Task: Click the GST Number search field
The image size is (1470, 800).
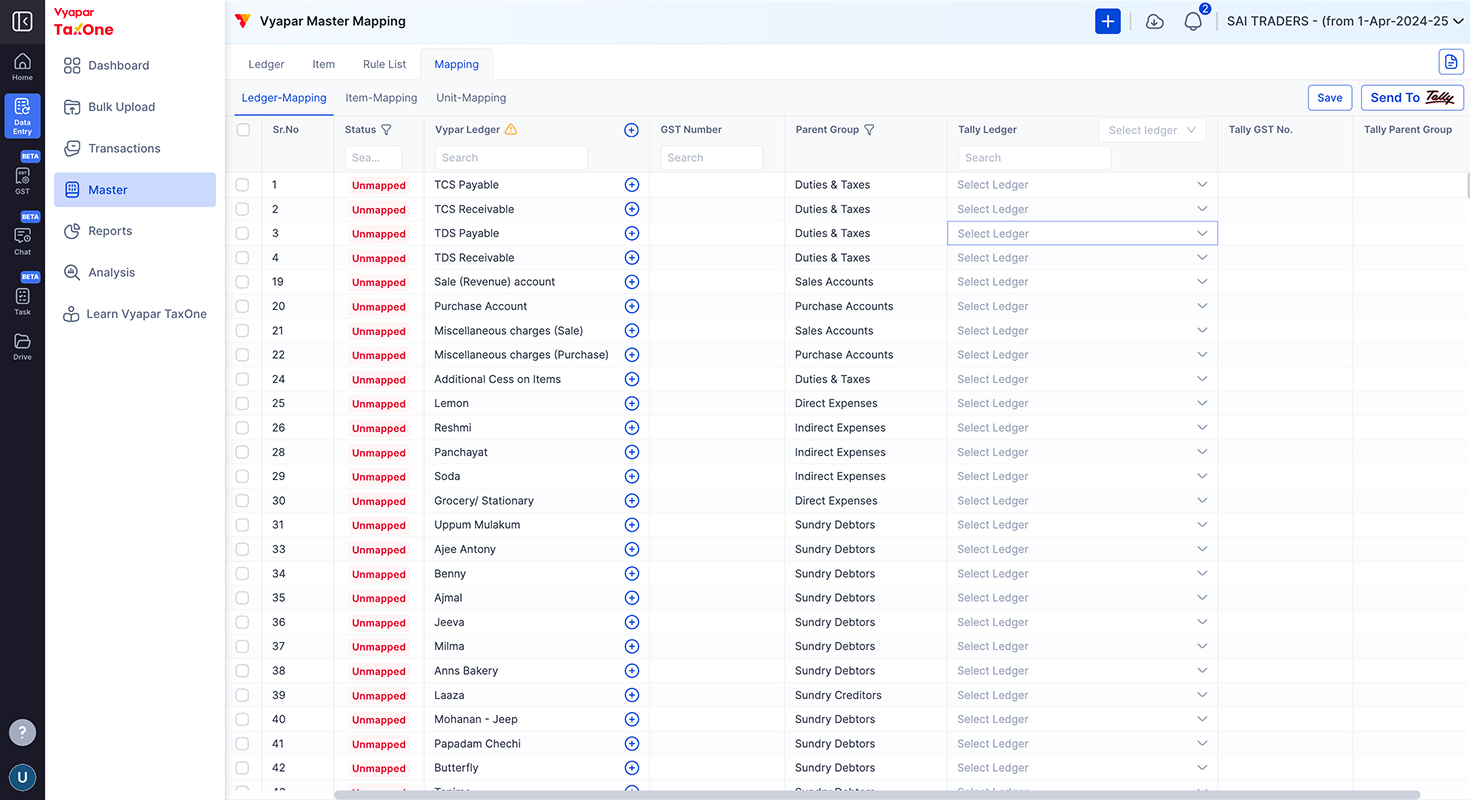Action: pos(712,158)
